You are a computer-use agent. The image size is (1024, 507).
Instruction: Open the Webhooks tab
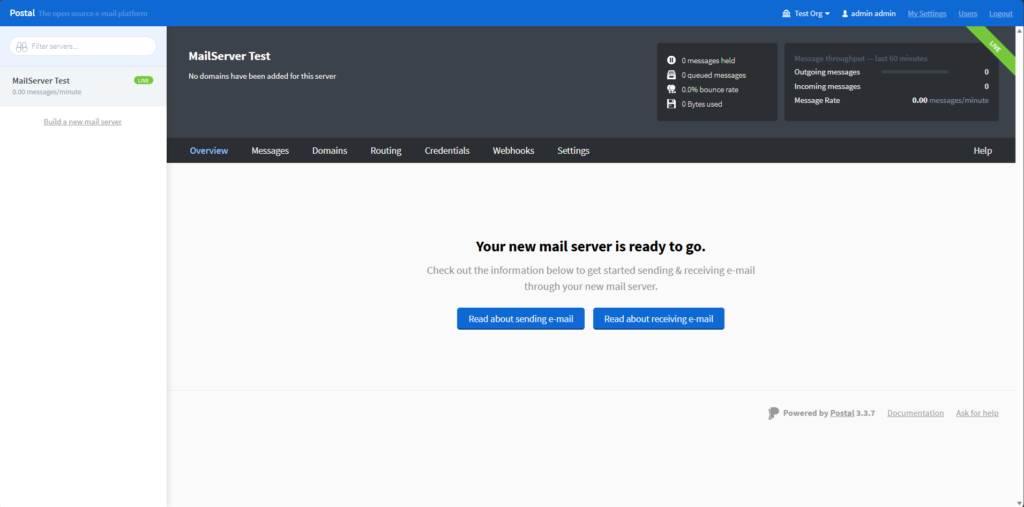coord(513,150)
